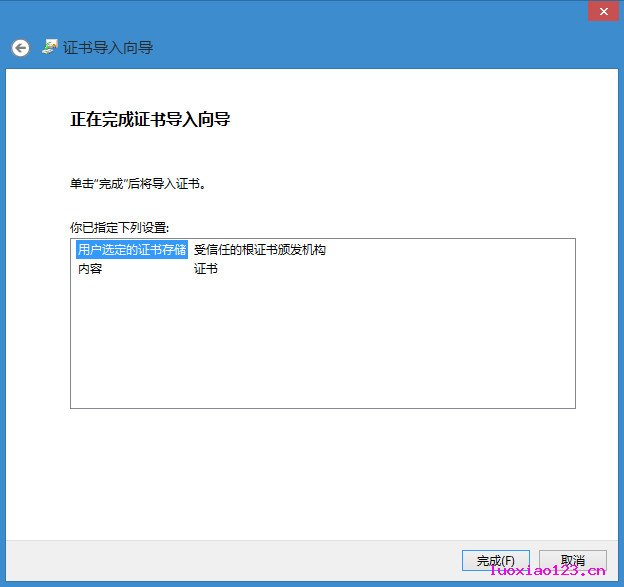624x587 pixels.
Task: Close the wizard with the red X
Action: (600, 11)
